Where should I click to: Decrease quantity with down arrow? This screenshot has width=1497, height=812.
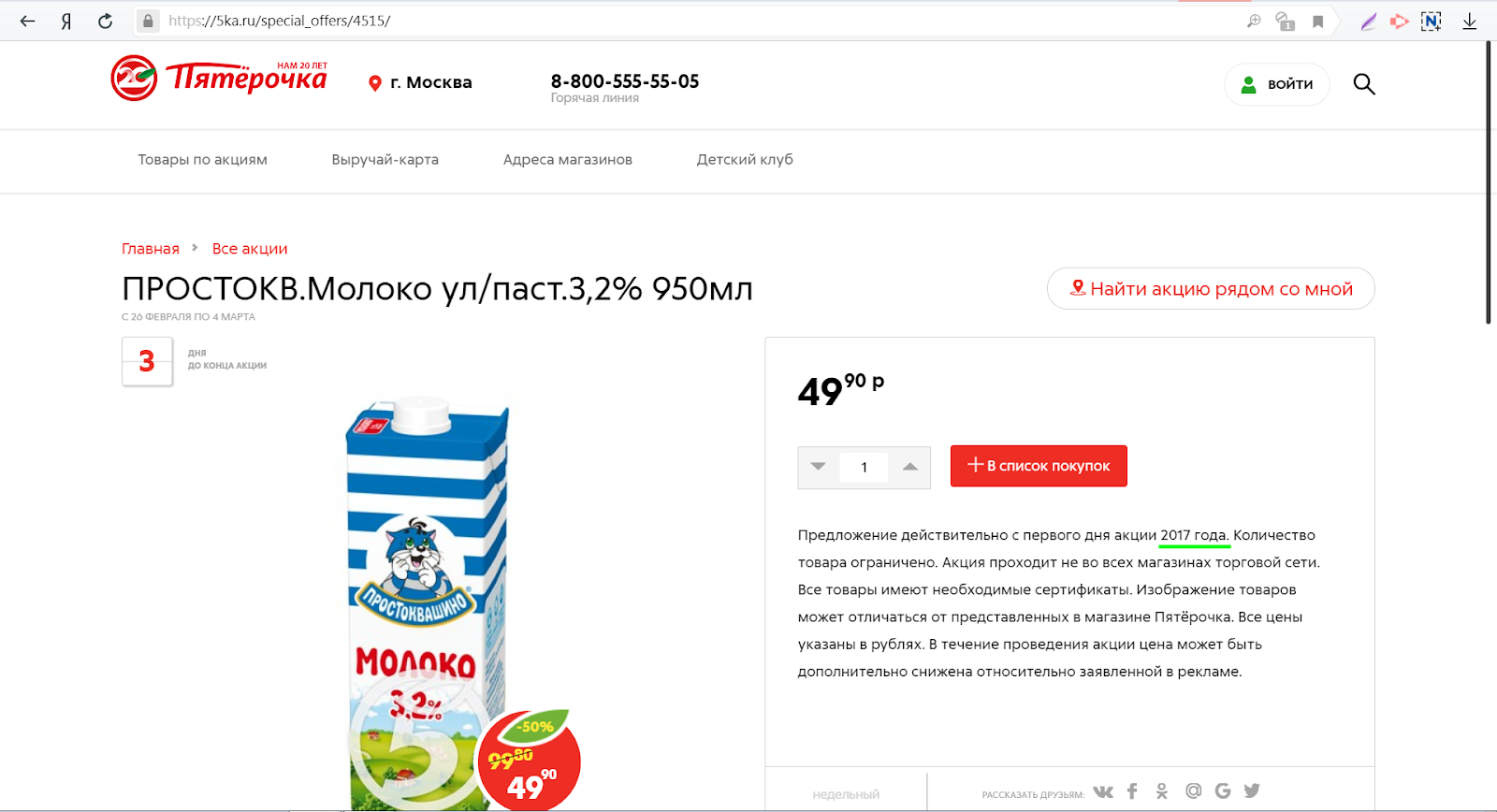click(x=819, y=467)
